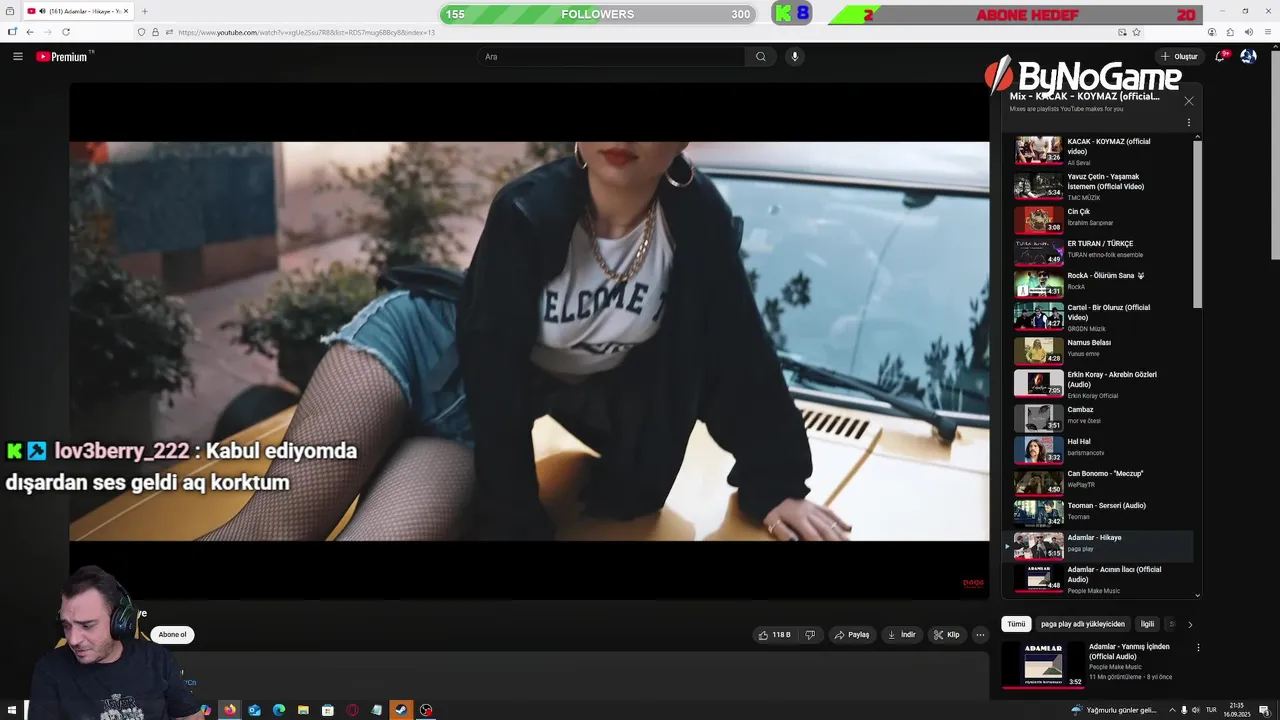The width and height of the screenshot is (1280, 720).
Task: Select currently playing 'Adamlar - Hikaye' row
Action: point(1098,546)
